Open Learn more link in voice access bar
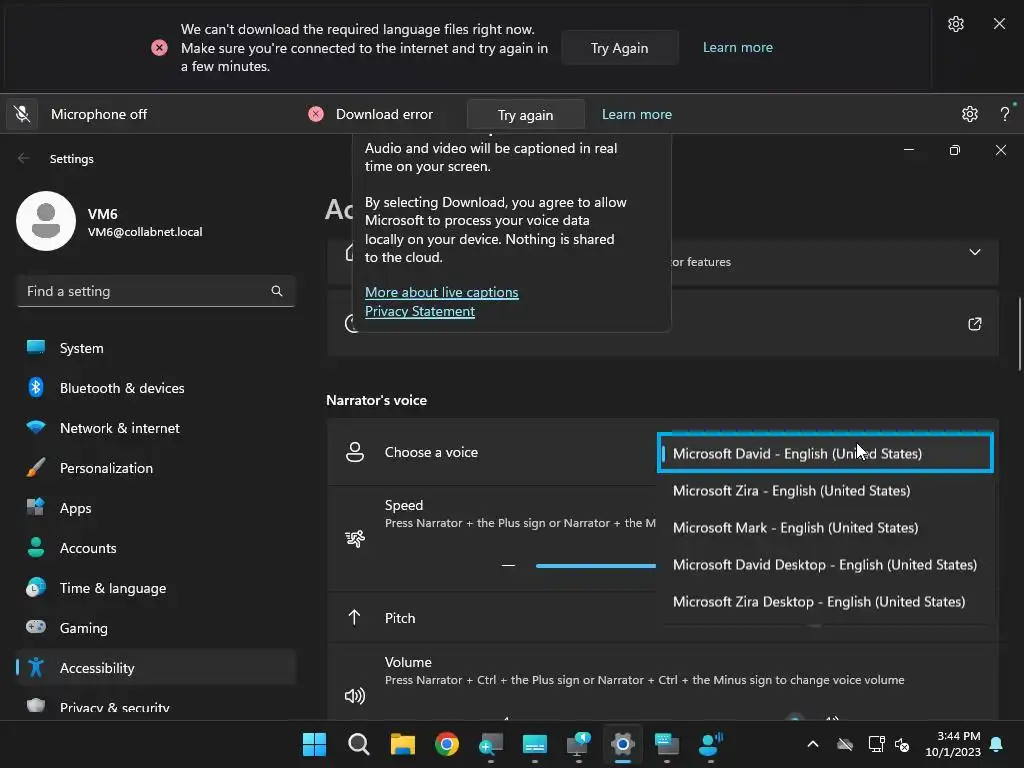Screen dimensions: 1024x768 636,114
